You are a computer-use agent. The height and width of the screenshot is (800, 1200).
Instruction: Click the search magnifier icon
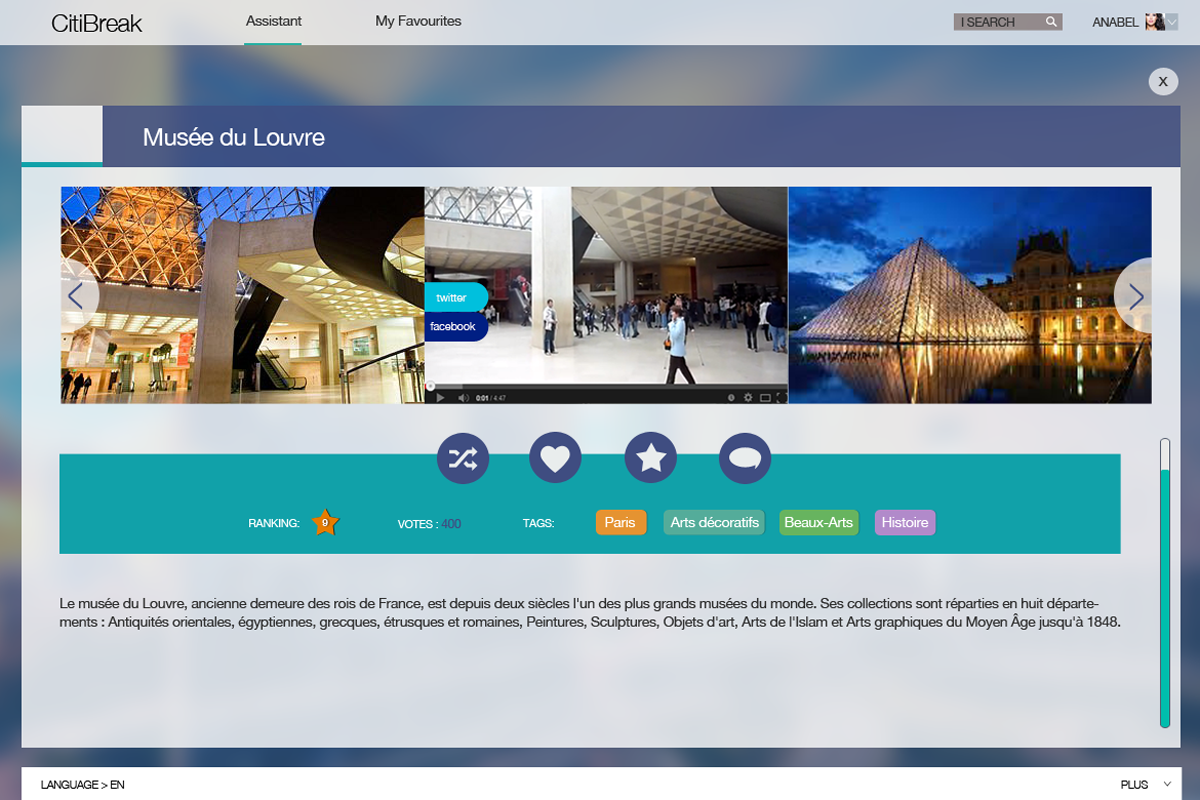1051,22
